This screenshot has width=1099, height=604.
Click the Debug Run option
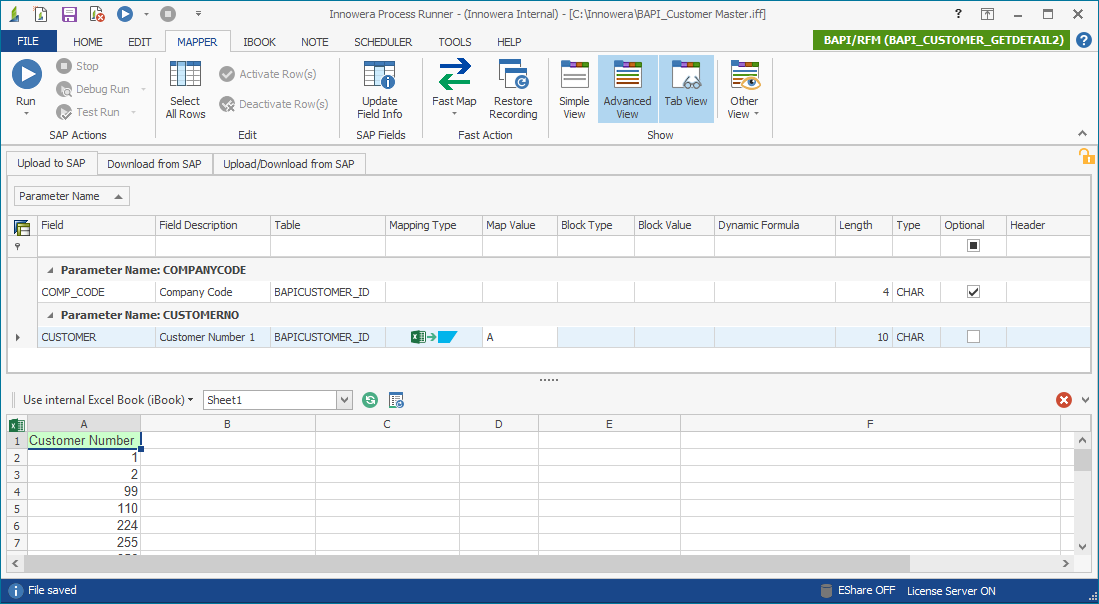92,88
